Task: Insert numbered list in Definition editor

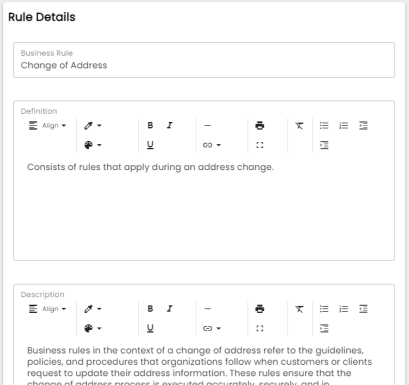Action: tap(344, 125)
